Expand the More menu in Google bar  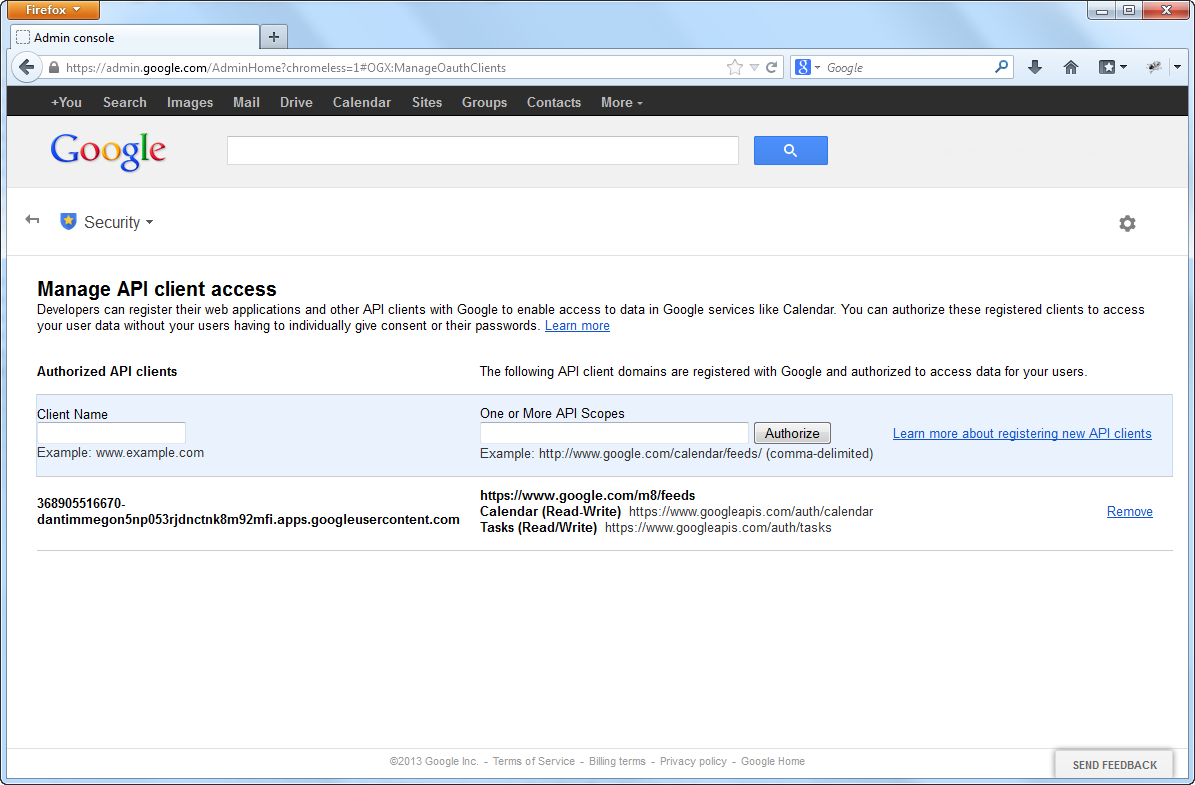[x=621, y=102]
